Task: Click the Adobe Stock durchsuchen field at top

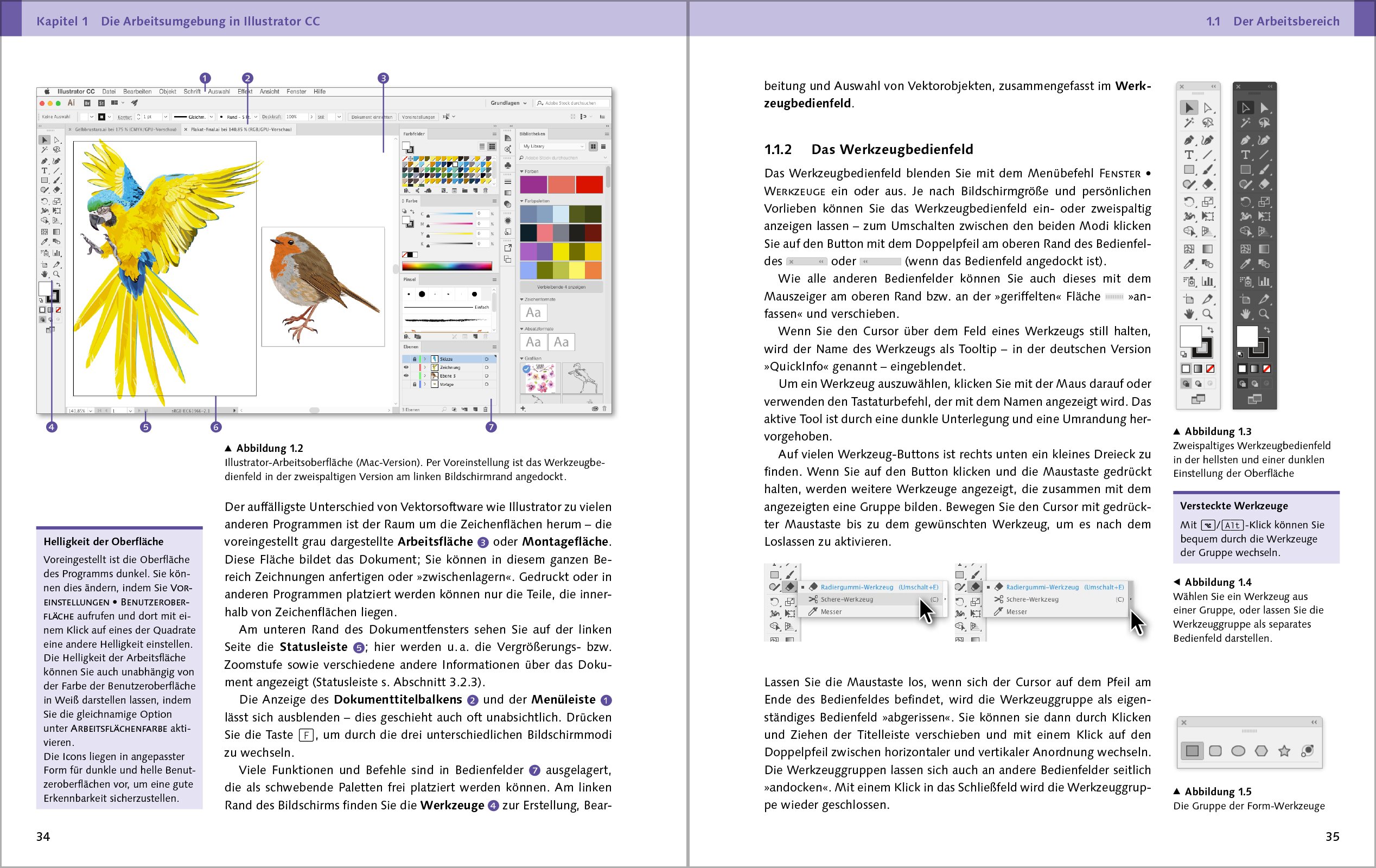Action: (x=572, y=104)
